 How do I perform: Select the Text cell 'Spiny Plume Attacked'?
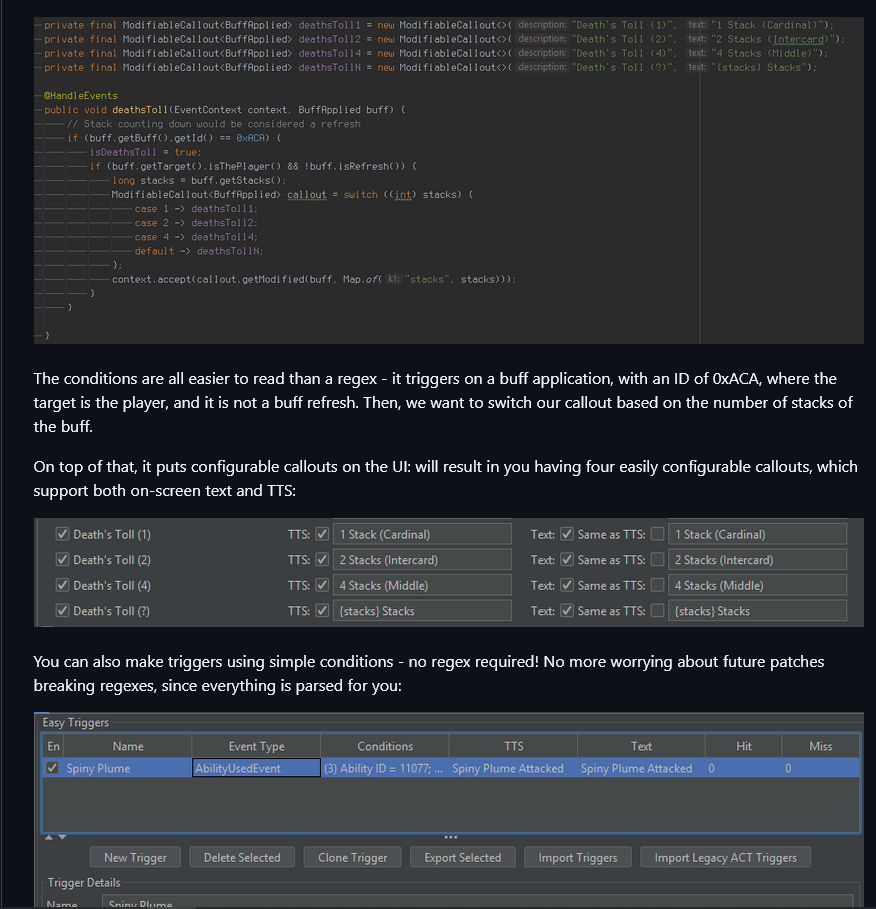(x=641, y=768)
